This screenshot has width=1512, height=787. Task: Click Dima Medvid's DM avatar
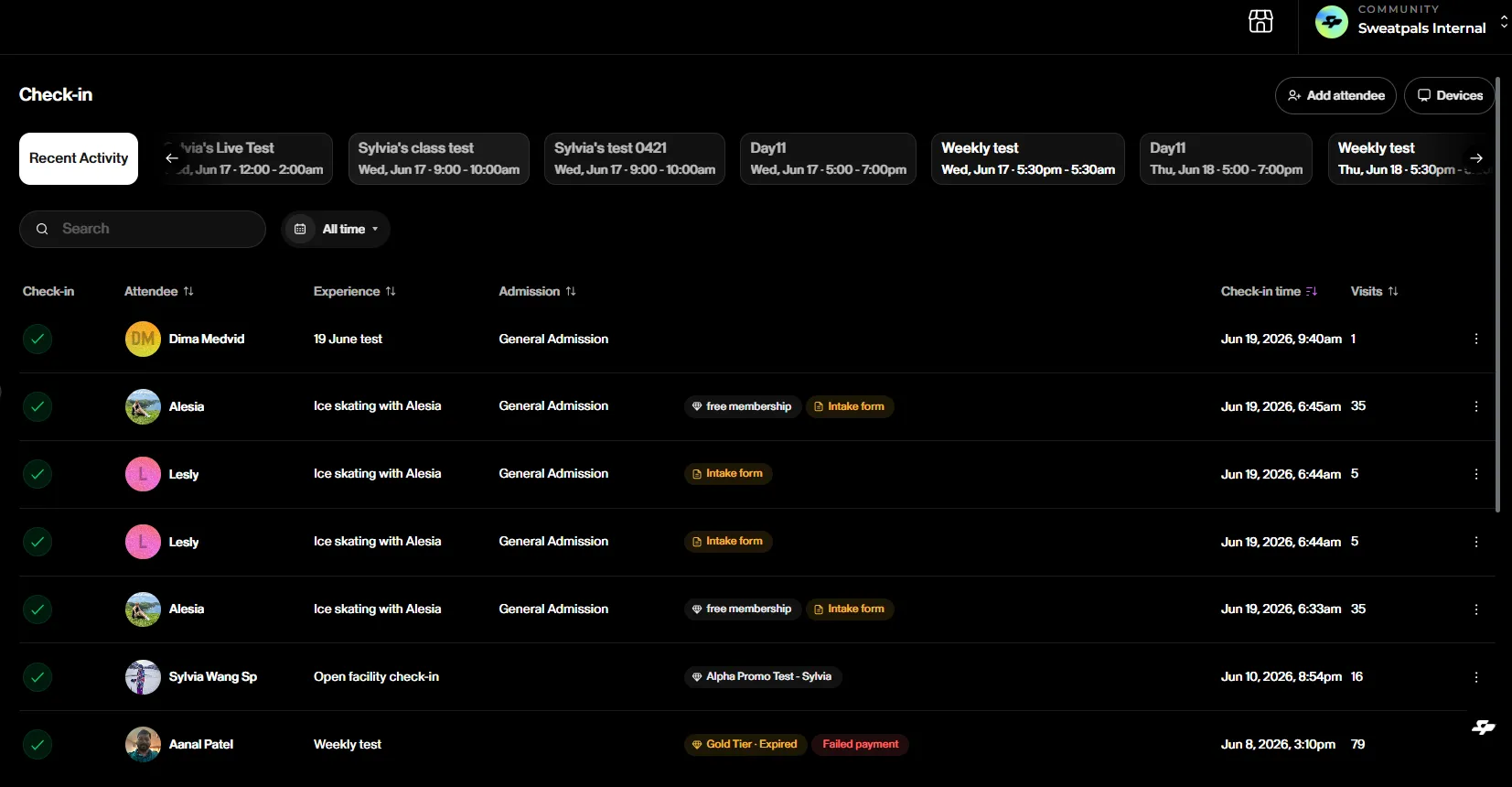point(143,339)
